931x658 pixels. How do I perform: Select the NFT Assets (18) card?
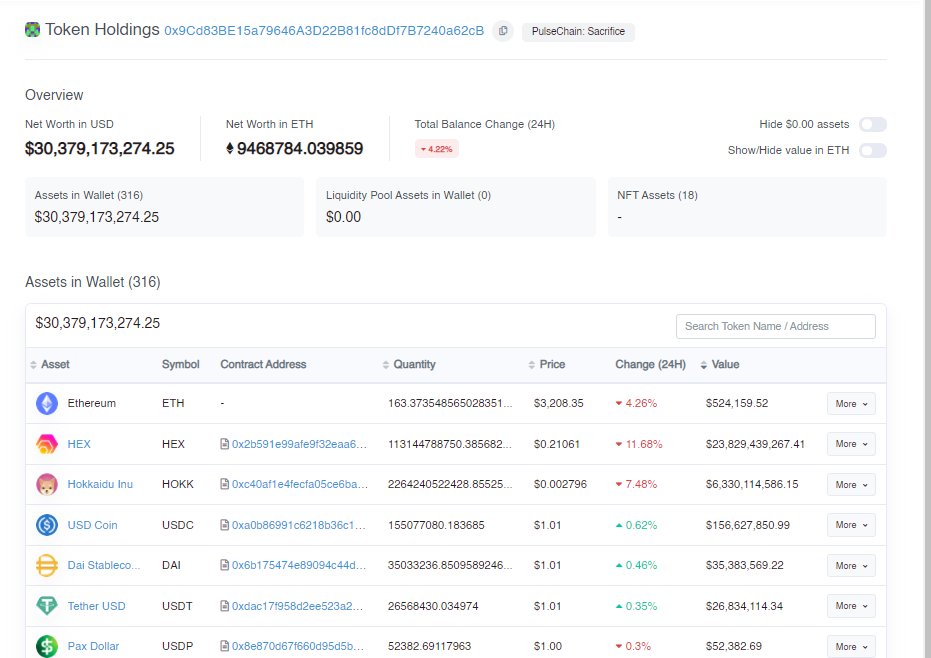point(747,207)
